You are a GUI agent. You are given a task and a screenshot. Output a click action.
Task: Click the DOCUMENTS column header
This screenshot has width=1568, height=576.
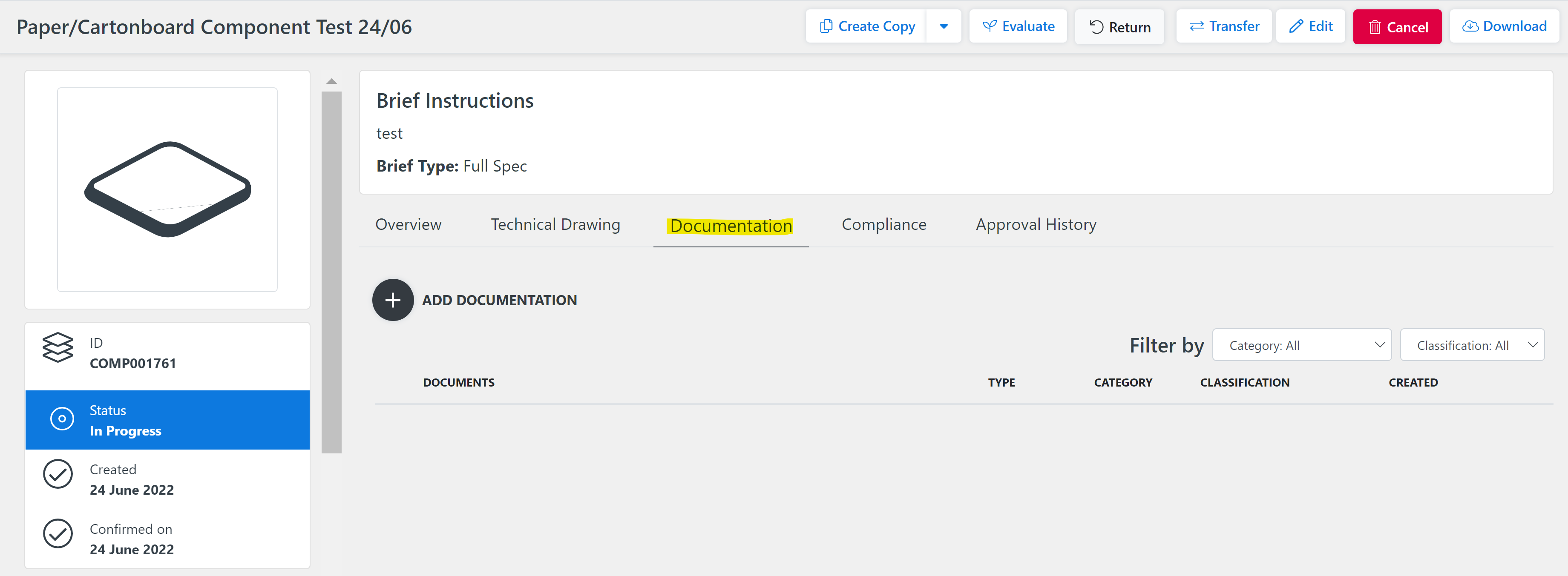[458, 383]
